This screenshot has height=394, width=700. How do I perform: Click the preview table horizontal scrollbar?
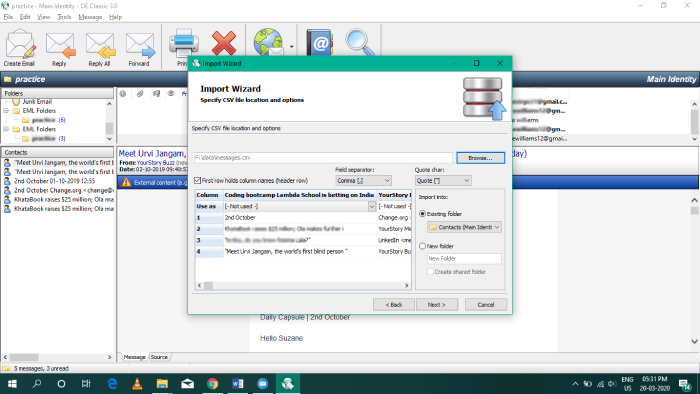click(303, 286)
